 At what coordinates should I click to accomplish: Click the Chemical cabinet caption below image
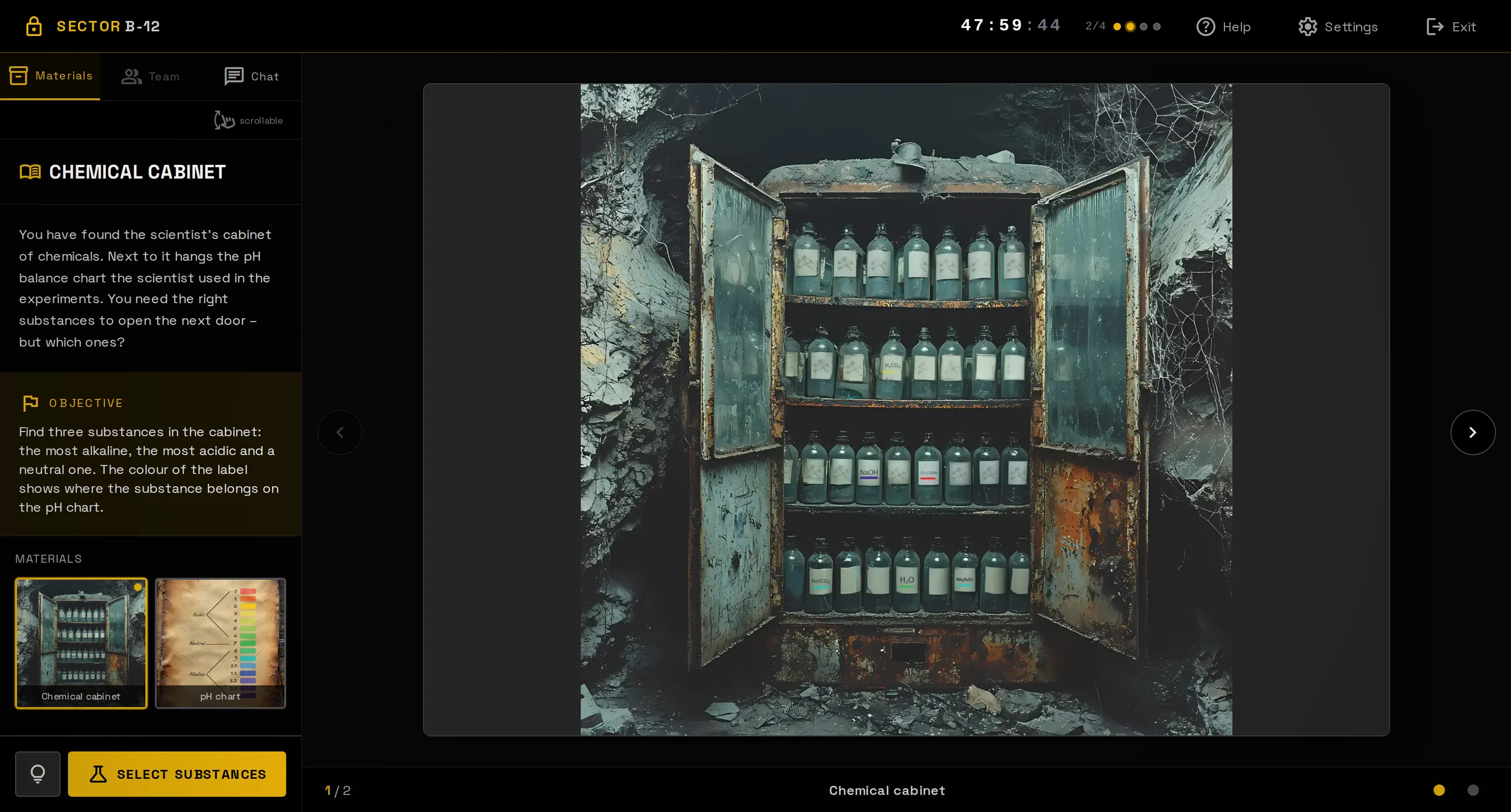(887, 791)
